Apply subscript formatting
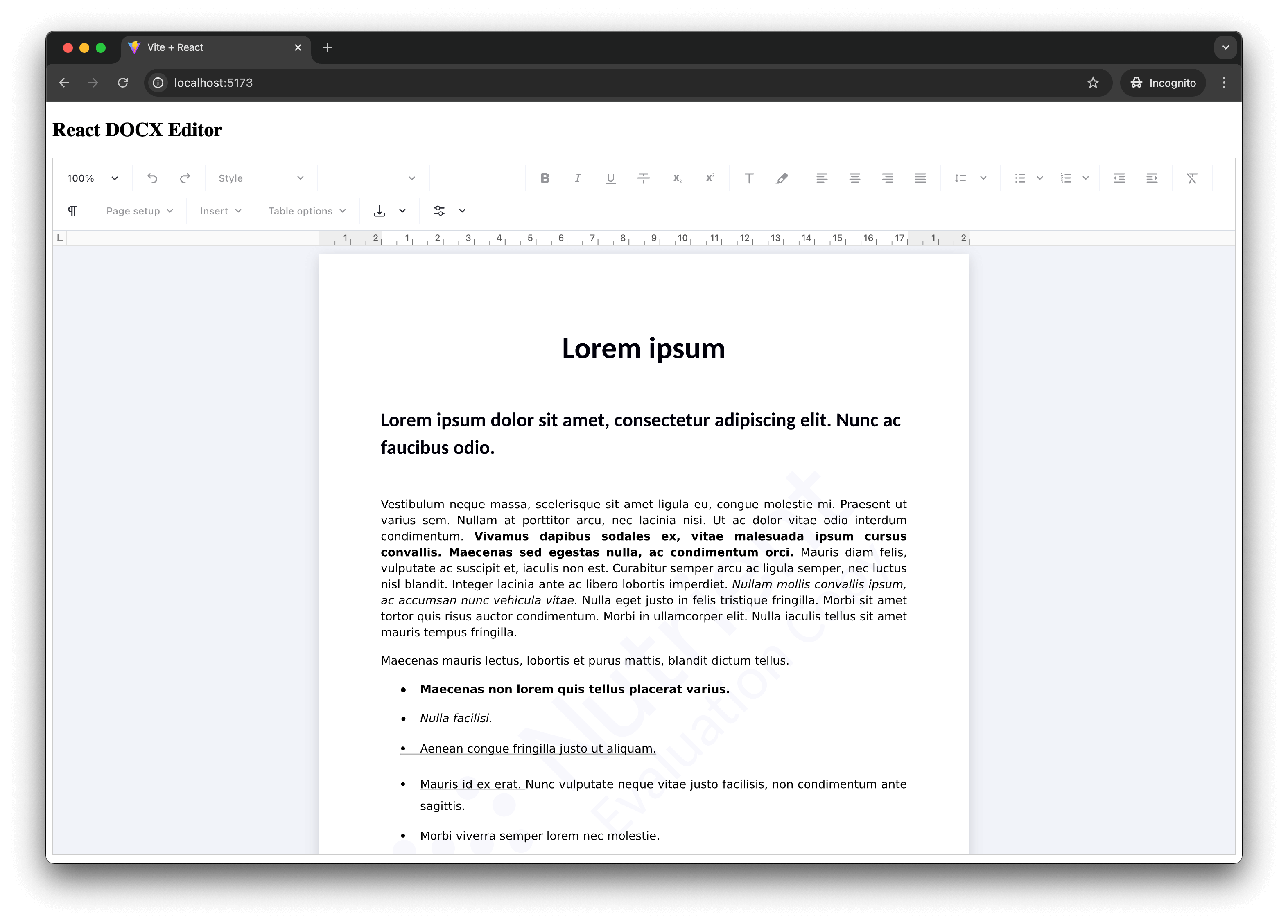 pyautogui.click(x=676, y=178)
